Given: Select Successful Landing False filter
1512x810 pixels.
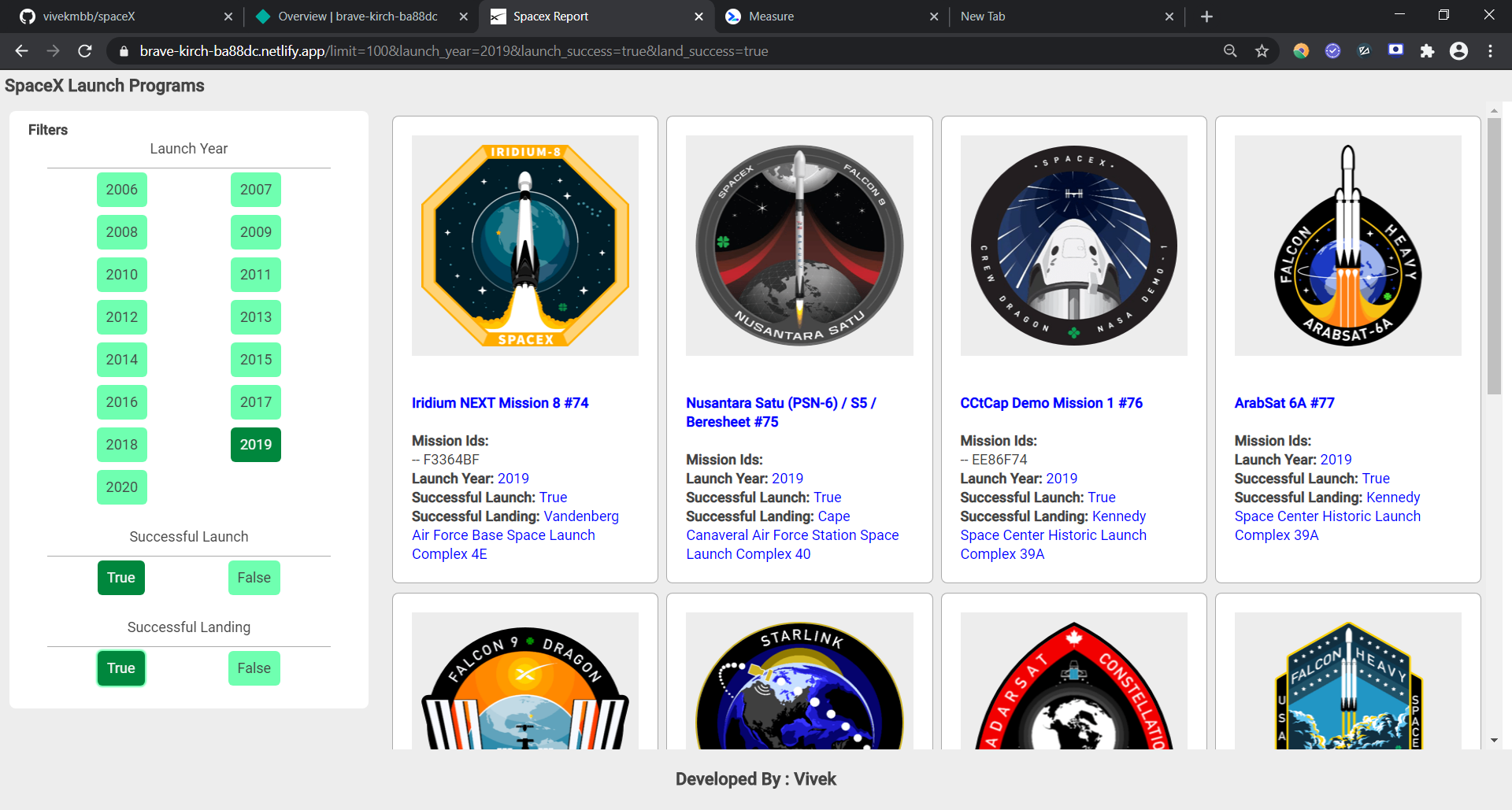Looking at the screenshot, I should point(254,668).
